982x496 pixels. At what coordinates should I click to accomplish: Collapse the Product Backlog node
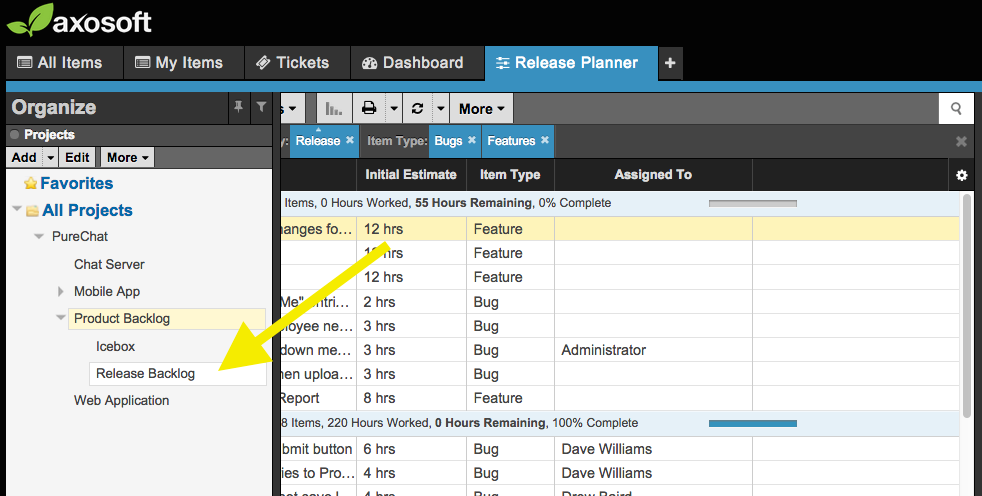pyautogui.click(x=61, y=318)
